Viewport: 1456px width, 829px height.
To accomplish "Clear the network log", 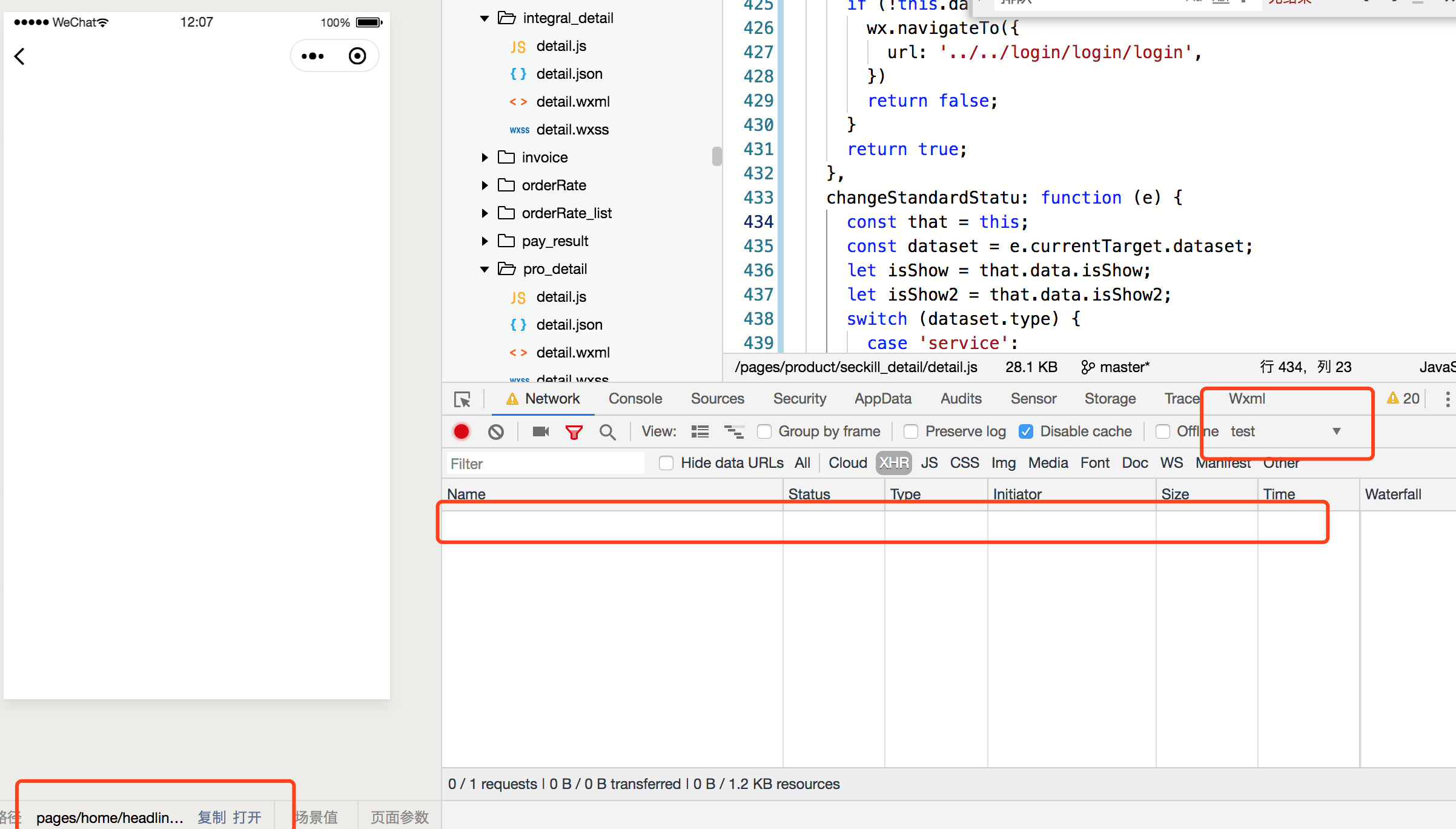I will pyautogui.click(x=496, y=431).
